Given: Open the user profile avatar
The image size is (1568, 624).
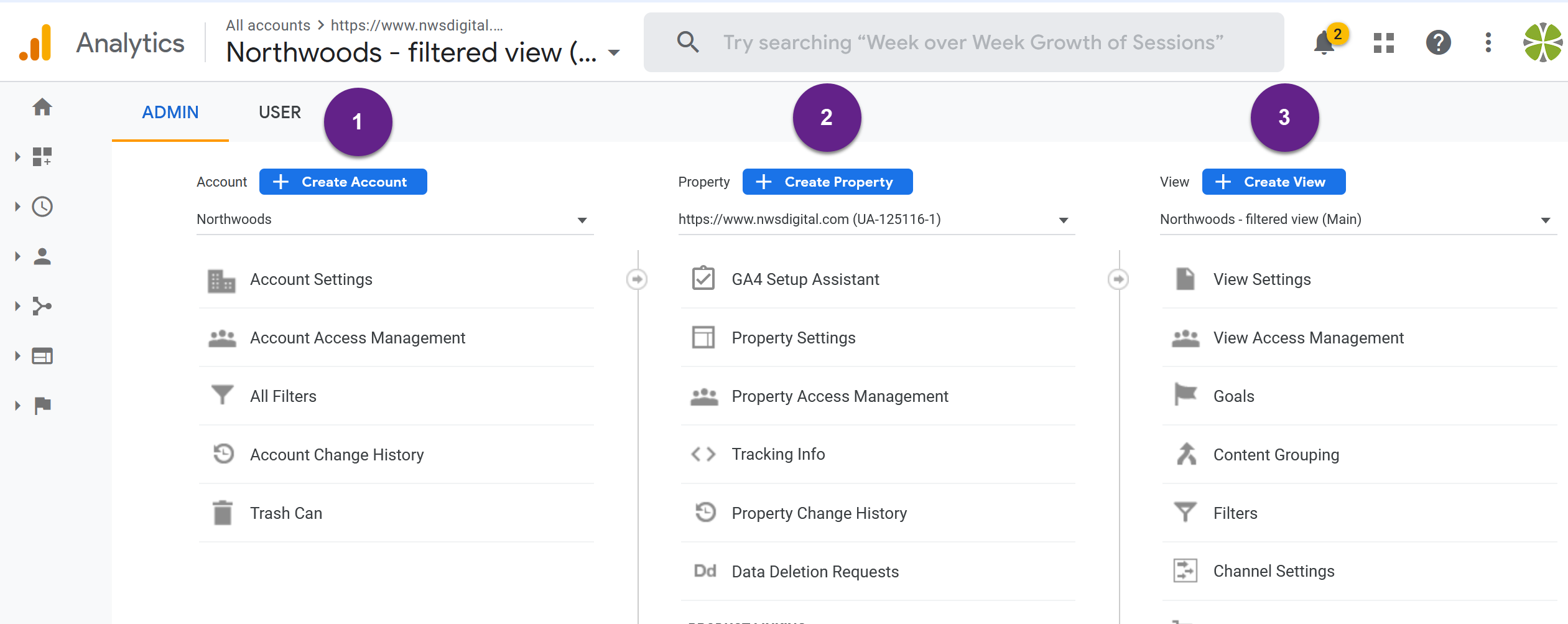Looking at the screenshot, I should (x=1542, y=43).
